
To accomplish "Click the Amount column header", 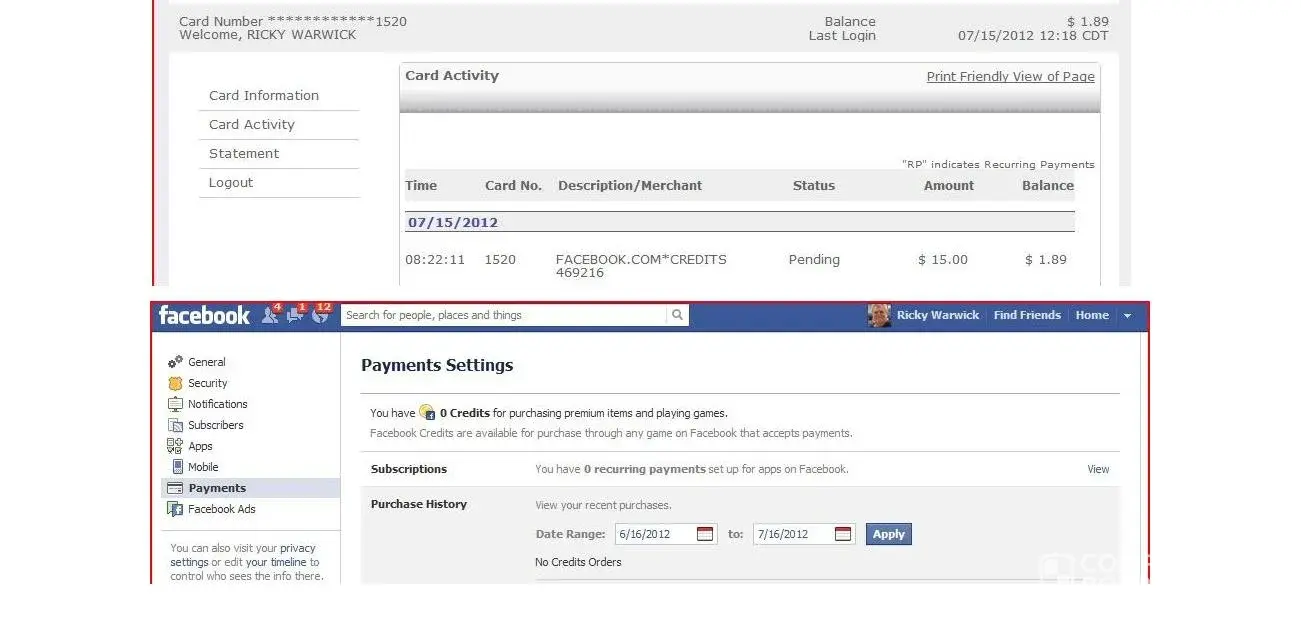I will tap(949, 185).
